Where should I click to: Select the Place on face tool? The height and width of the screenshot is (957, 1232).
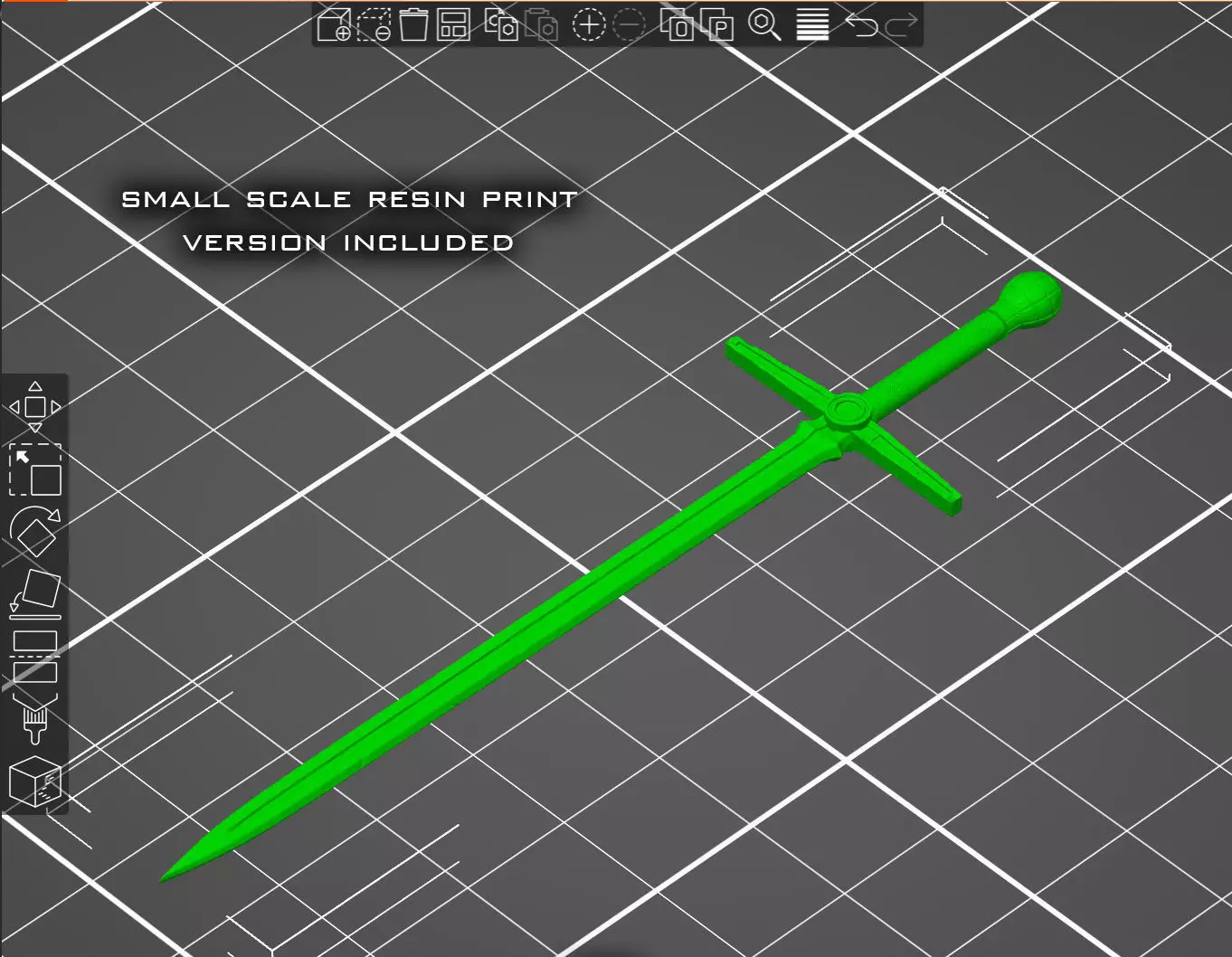(x=35, y=593)
